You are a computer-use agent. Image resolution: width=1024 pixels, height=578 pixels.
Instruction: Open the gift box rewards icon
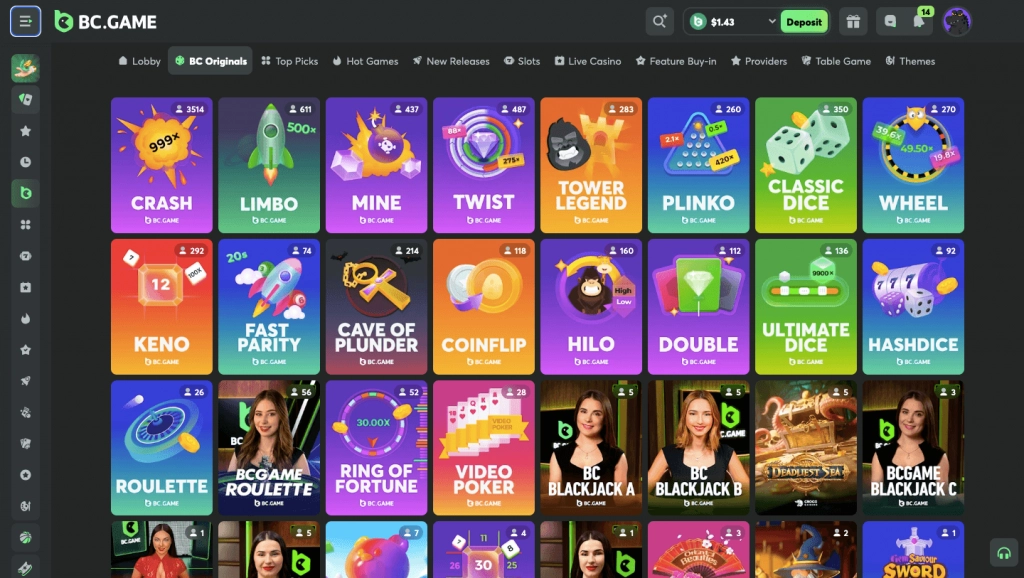[x=853, y=22]
